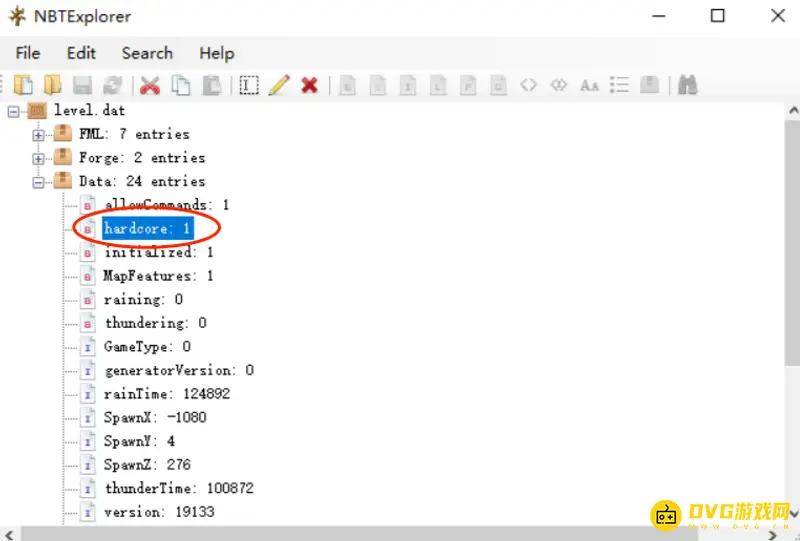Screen dimensions: 800x541
Task: Open the Search menu
Action: coord(147,53)
